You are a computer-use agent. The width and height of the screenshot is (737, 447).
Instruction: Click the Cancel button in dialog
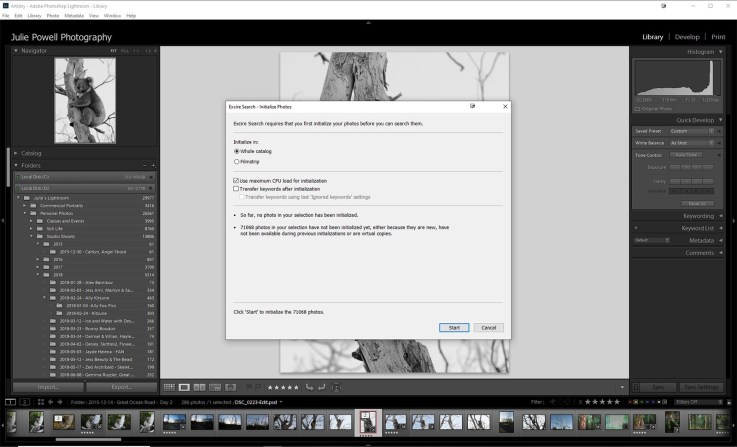(x=489, y=328)
